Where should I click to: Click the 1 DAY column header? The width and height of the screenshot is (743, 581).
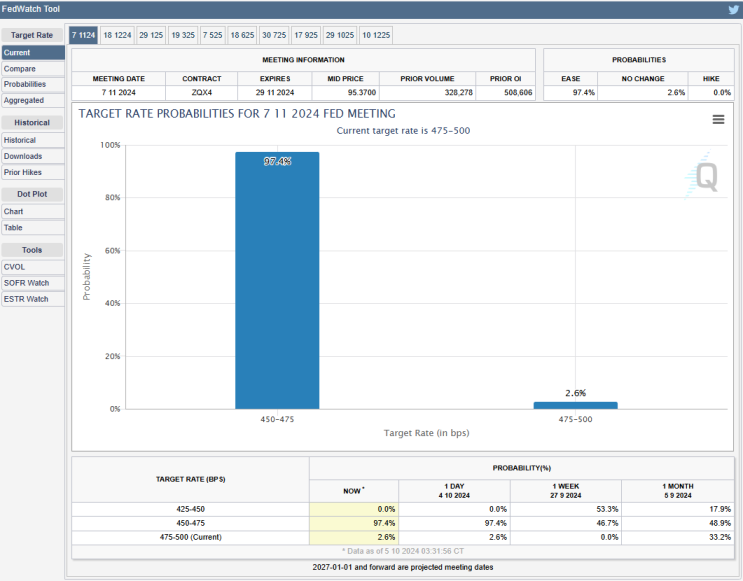pos(454,491)
